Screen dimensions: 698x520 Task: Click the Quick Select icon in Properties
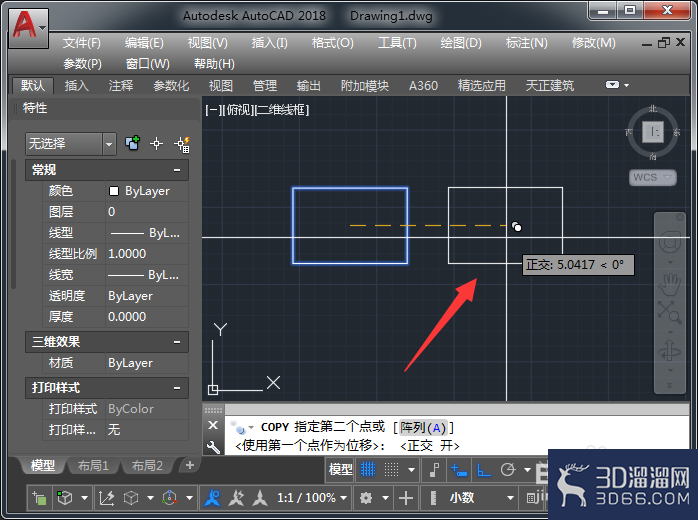(x=183, y=144)
